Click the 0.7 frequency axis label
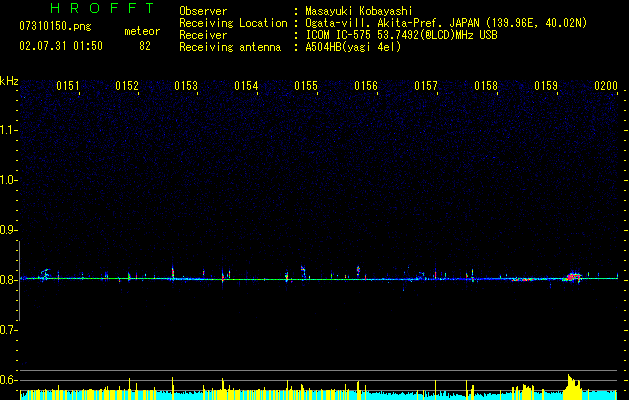The width and height of the screenshot is (629, 400). (8, 330)
